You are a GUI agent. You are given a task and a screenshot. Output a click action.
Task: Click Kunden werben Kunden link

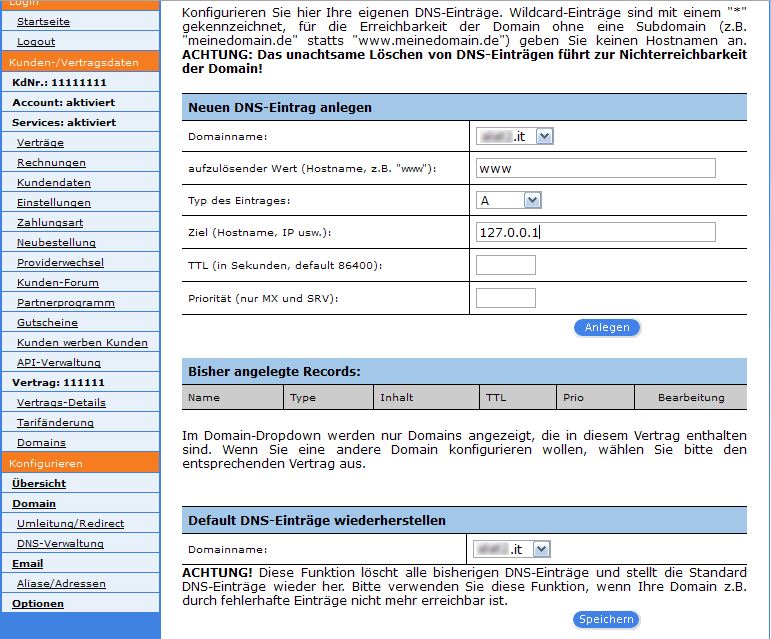coord(82,343)
